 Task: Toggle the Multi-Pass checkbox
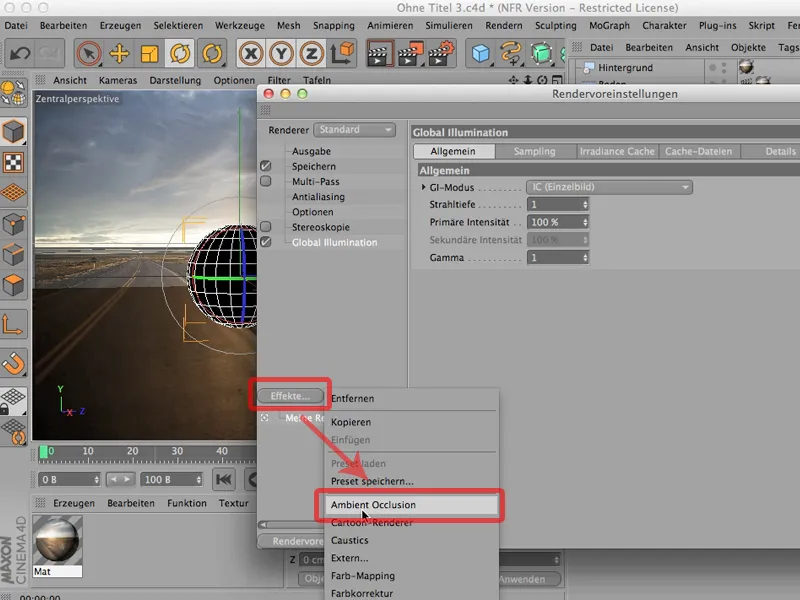pos(265,181)
